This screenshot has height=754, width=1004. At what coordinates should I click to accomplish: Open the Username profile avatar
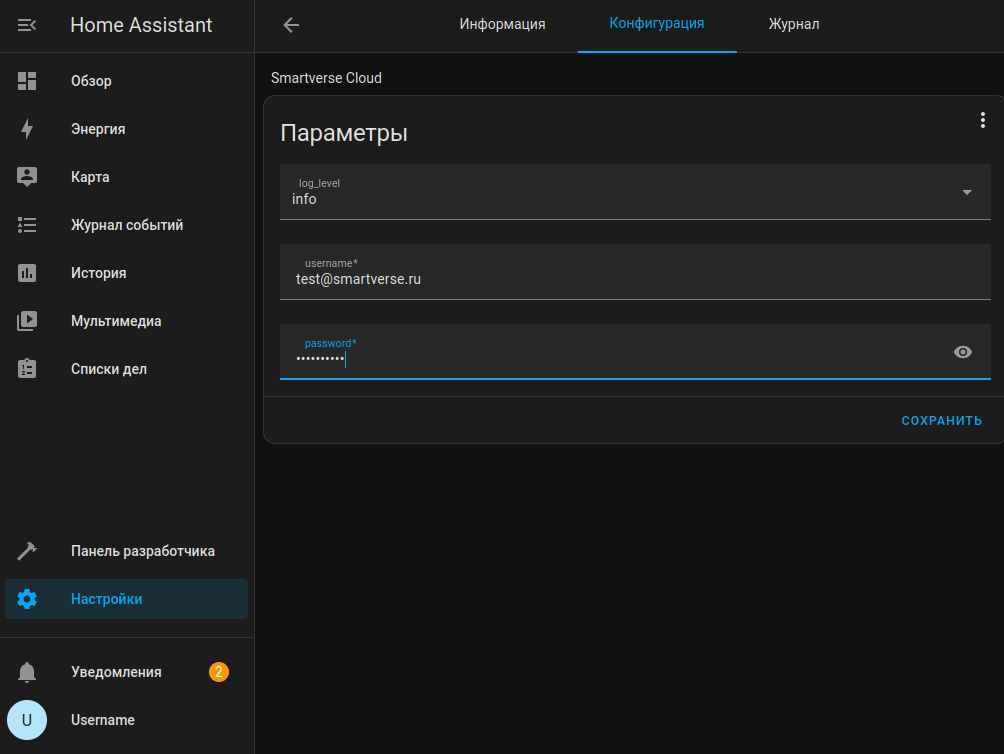click(x=27, y=720)
